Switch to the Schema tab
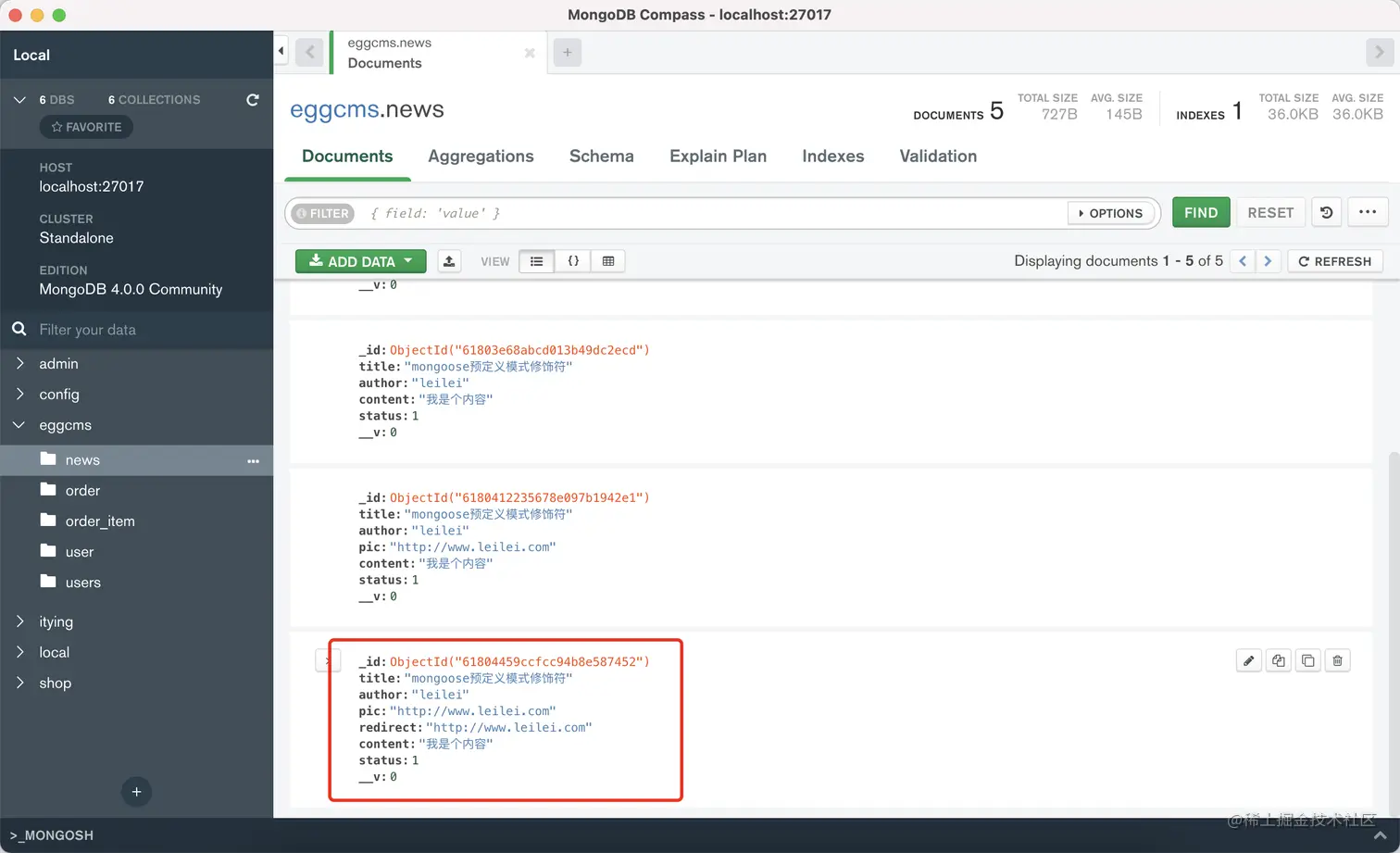 602,157
